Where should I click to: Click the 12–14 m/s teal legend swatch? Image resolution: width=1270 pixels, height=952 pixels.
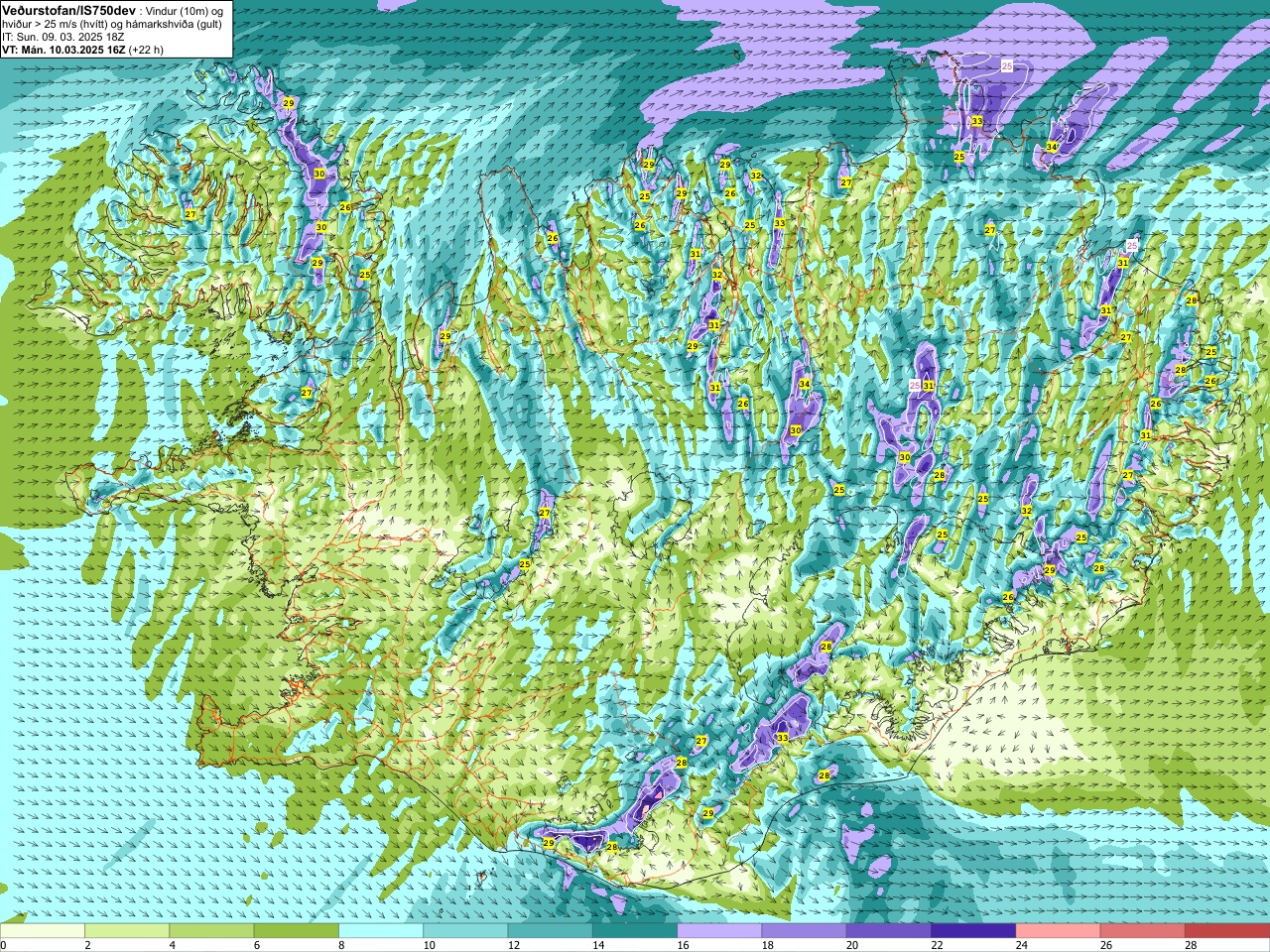551,931
